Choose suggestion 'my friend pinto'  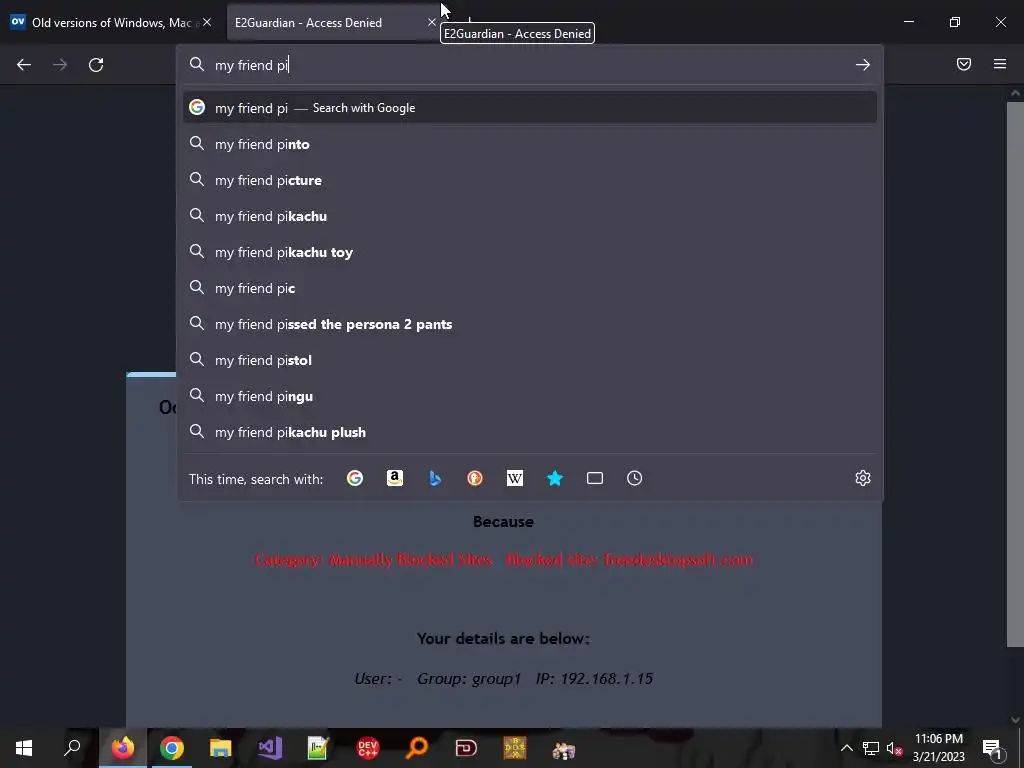[530, 144]
